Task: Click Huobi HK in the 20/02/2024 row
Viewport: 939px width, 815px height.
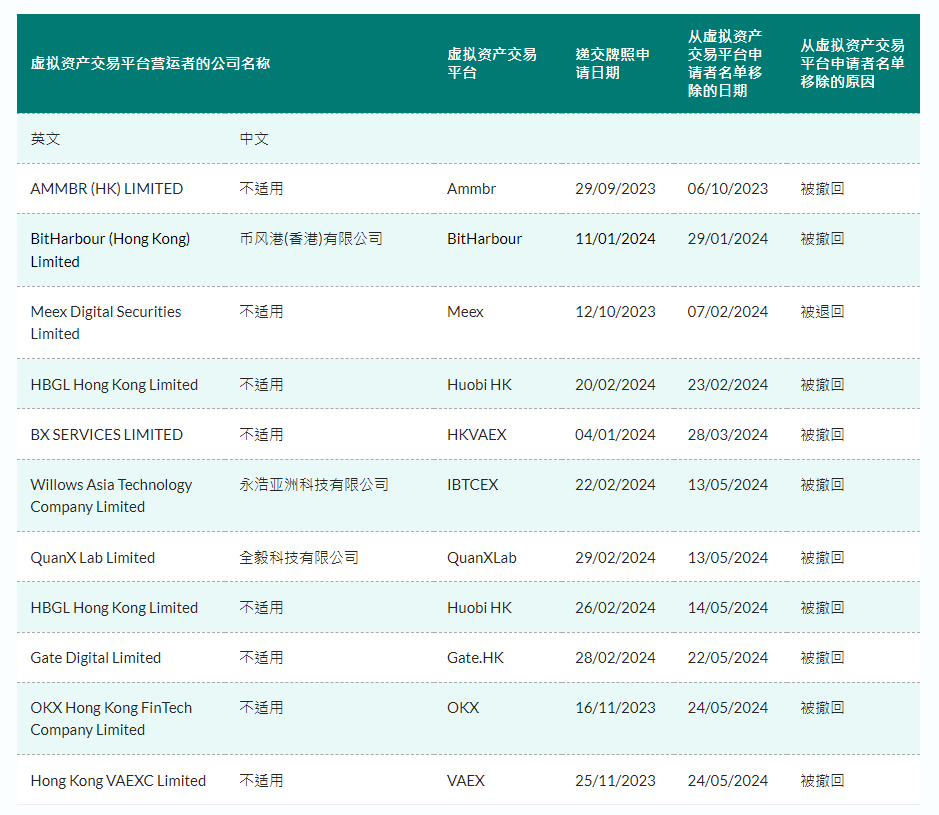Action: pyautogui.click(x=479, y=384)
